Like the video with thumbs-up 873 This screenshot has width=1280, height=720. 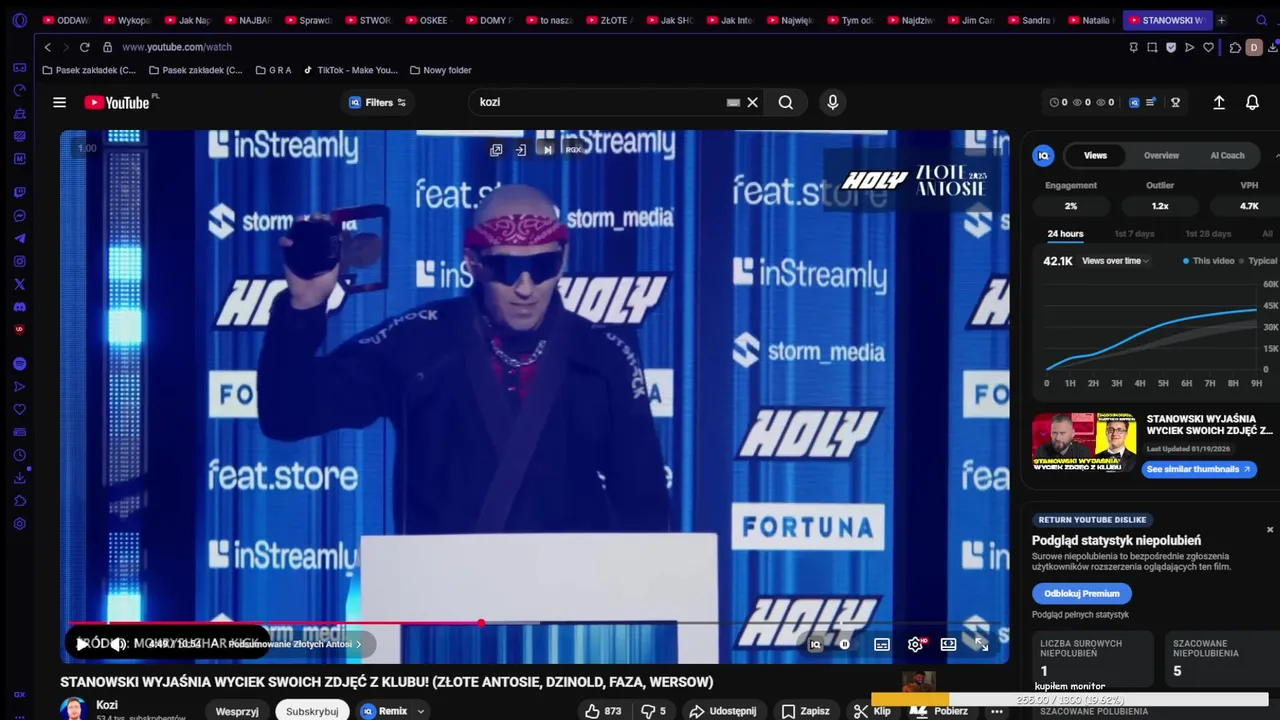603,711
